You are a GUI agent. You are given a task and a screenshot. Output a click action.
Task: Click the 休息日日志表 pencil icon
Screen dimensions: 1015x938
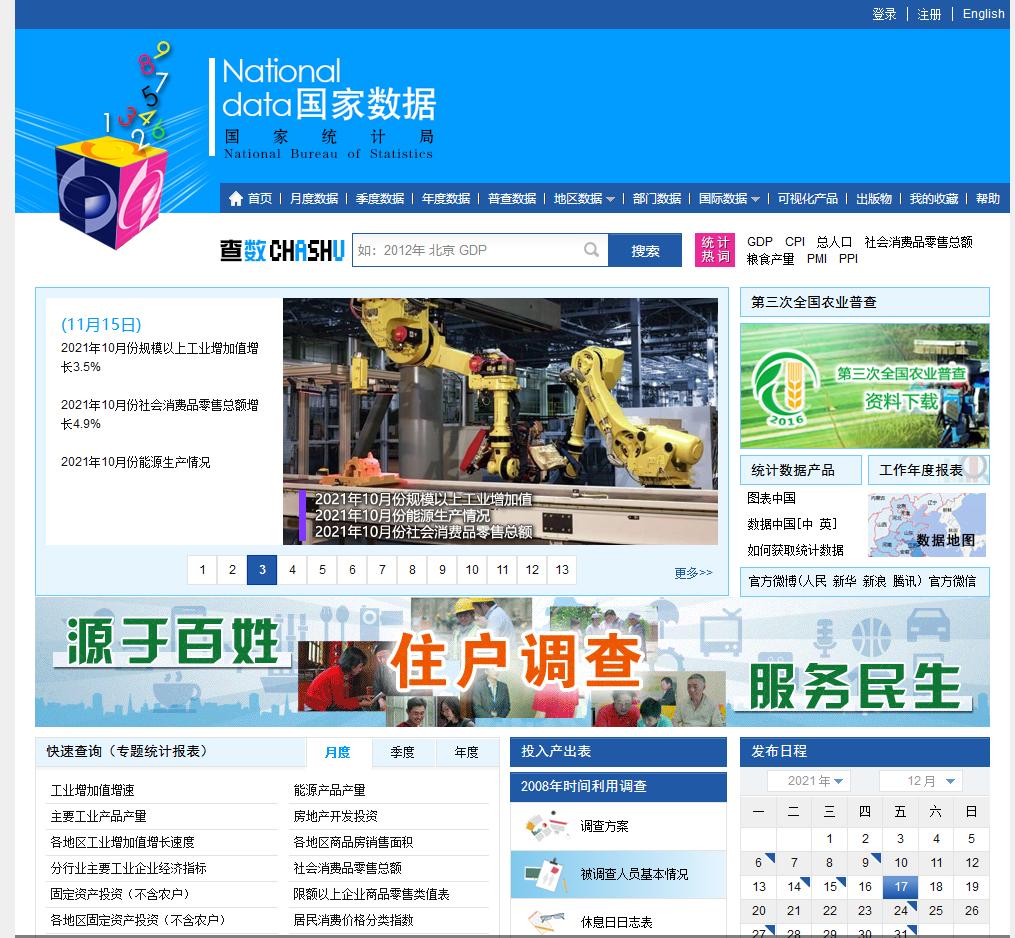[547, 920]
